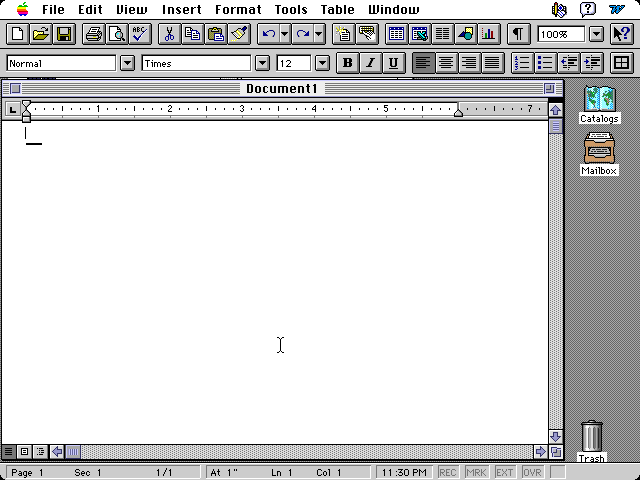Open the Borders toolbar icon
This screenshot has width=640, height=480.
pos(621,63)
